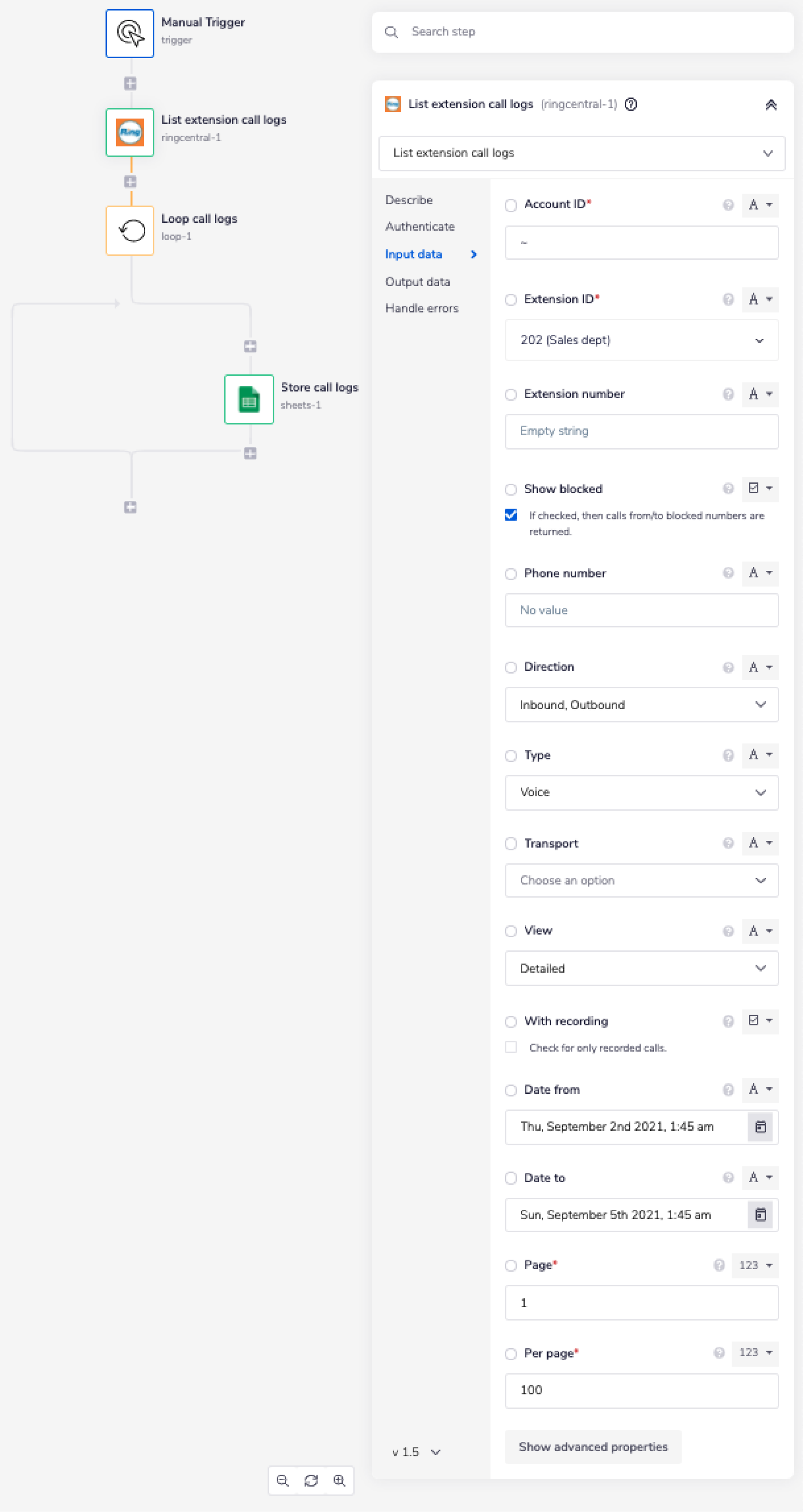Uncheck the Show blocked checkbox
The height and width of the screenshot is (1512, 803).
tap(511, 515)
